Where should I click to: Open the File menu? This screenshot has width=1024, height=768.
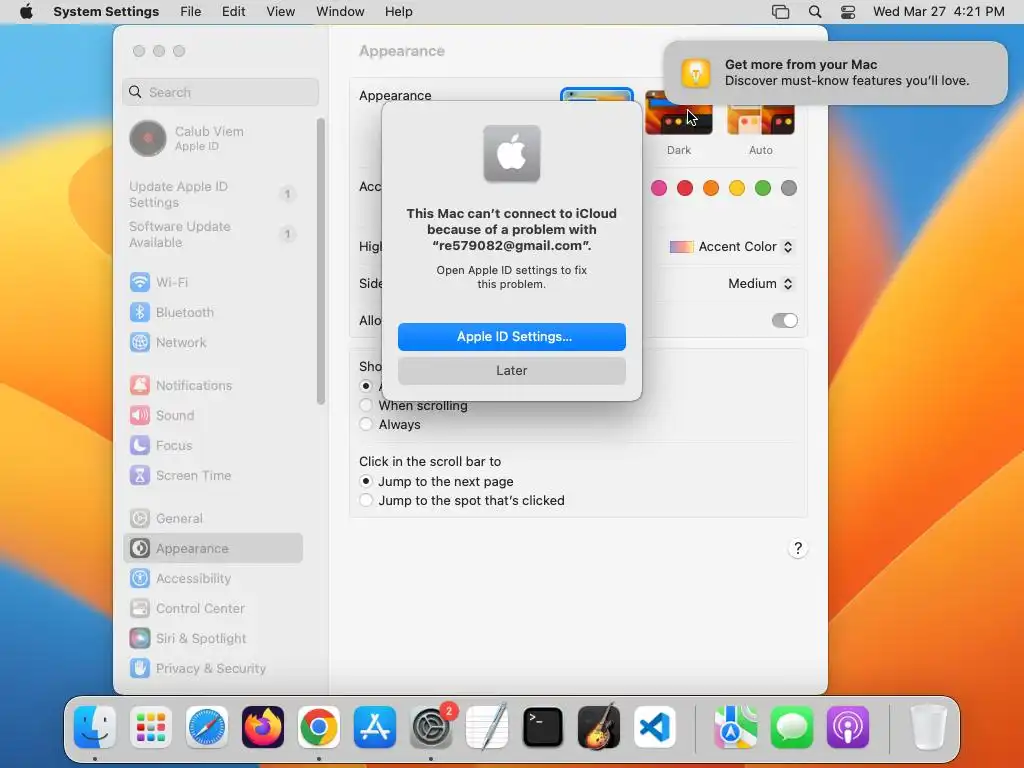pos(191,12)
